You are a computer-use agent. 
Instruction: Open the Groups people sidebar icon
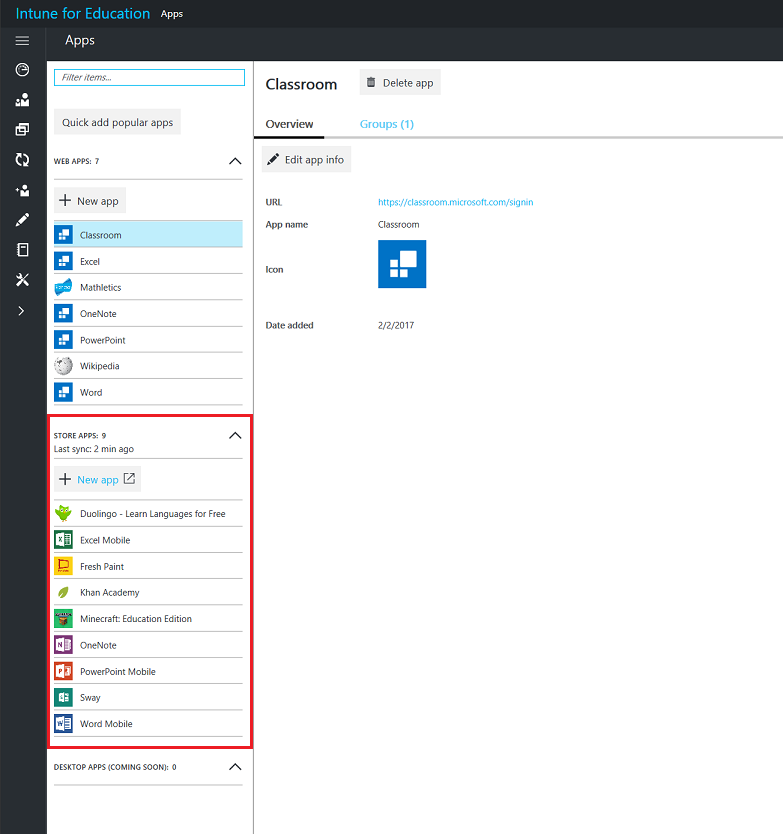click(x=22, y=99)
